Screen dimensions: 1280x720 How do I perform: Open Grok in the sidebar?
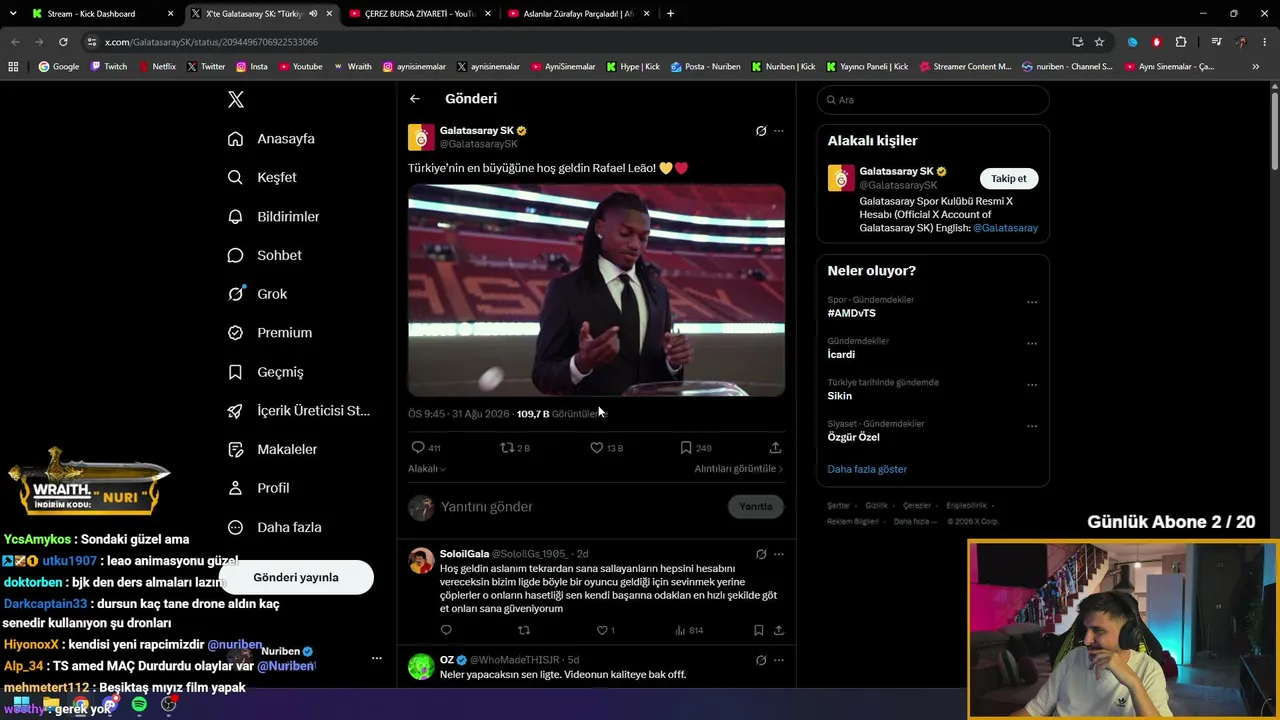point(258,294)
